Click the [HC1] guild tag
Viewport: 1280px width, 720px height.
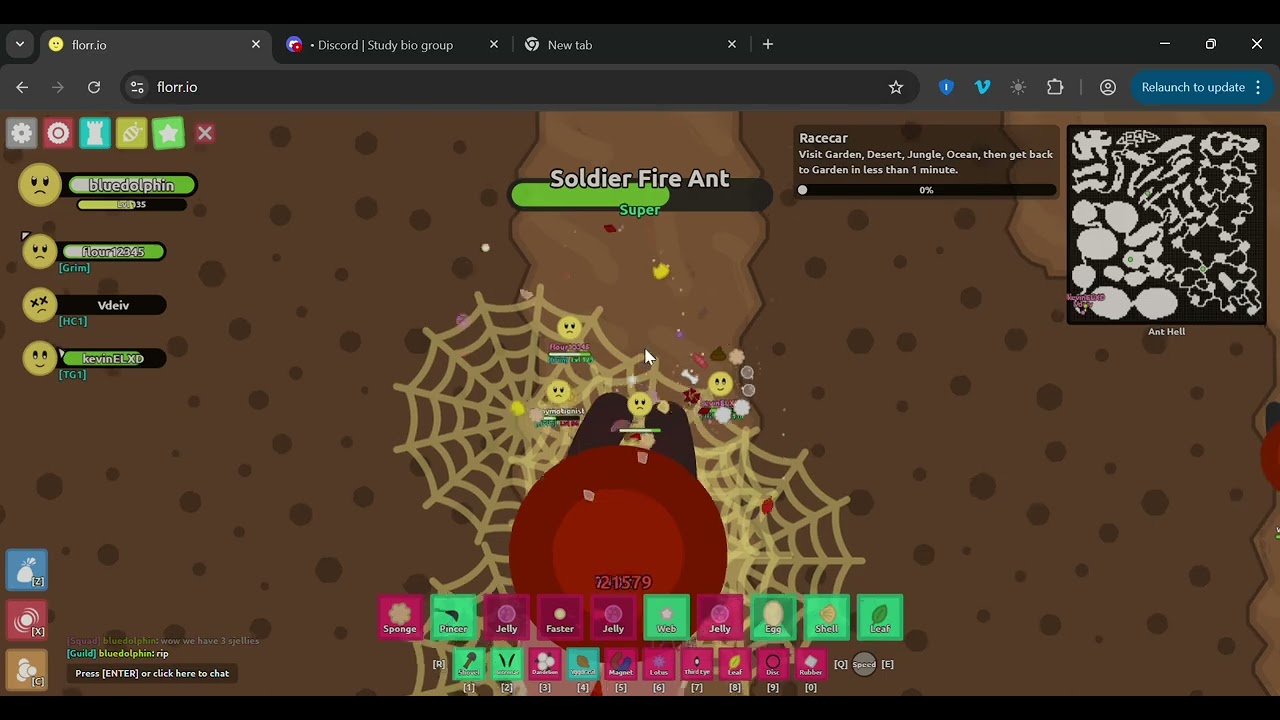73,321
